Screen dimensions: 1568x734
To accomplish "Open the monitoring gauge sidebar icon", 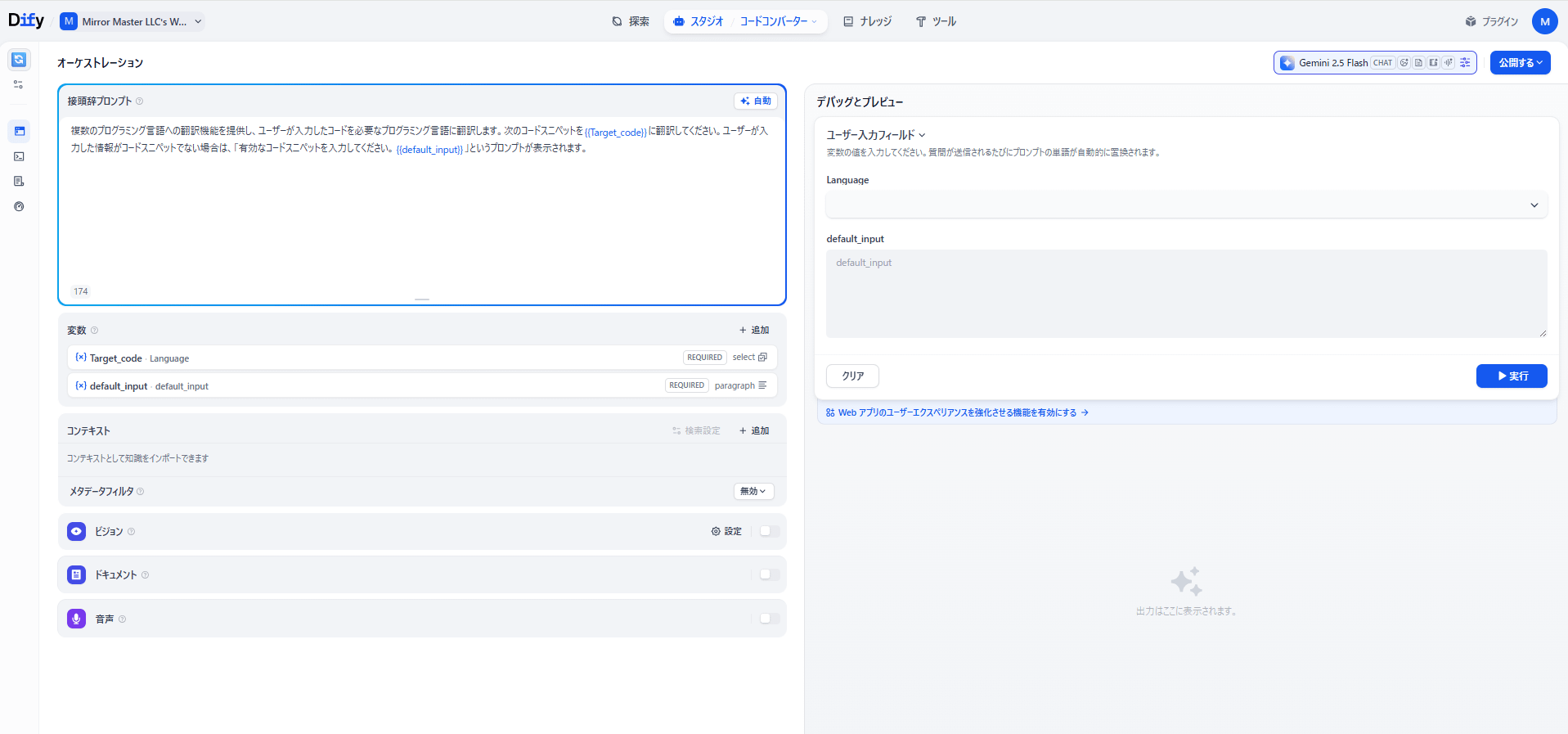I will pyautogui.click(x=20, y=207).
